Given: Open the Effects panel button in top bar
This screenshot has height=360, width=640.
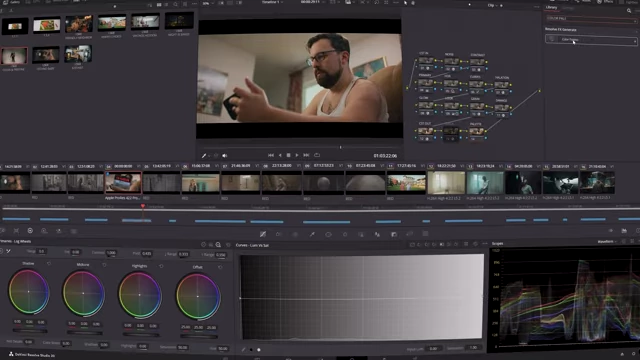Looking at the screenshot, I should 605,2.
